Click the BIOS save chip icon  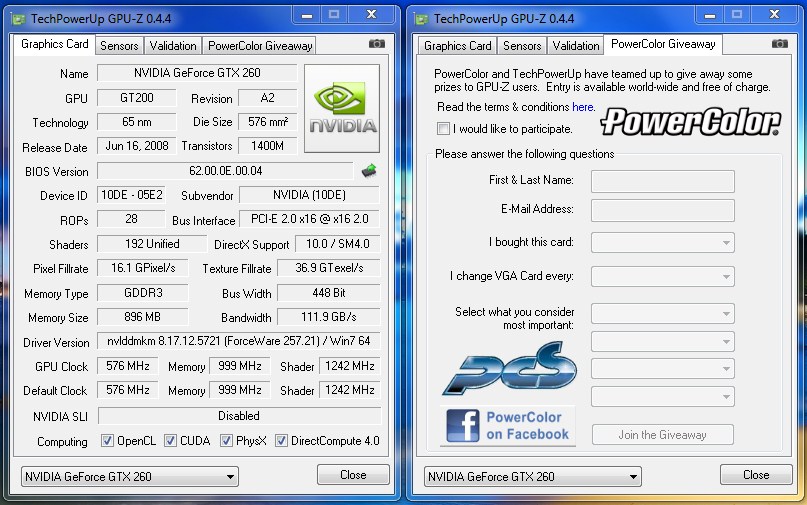pyautogui.click(x=369, y=170)
